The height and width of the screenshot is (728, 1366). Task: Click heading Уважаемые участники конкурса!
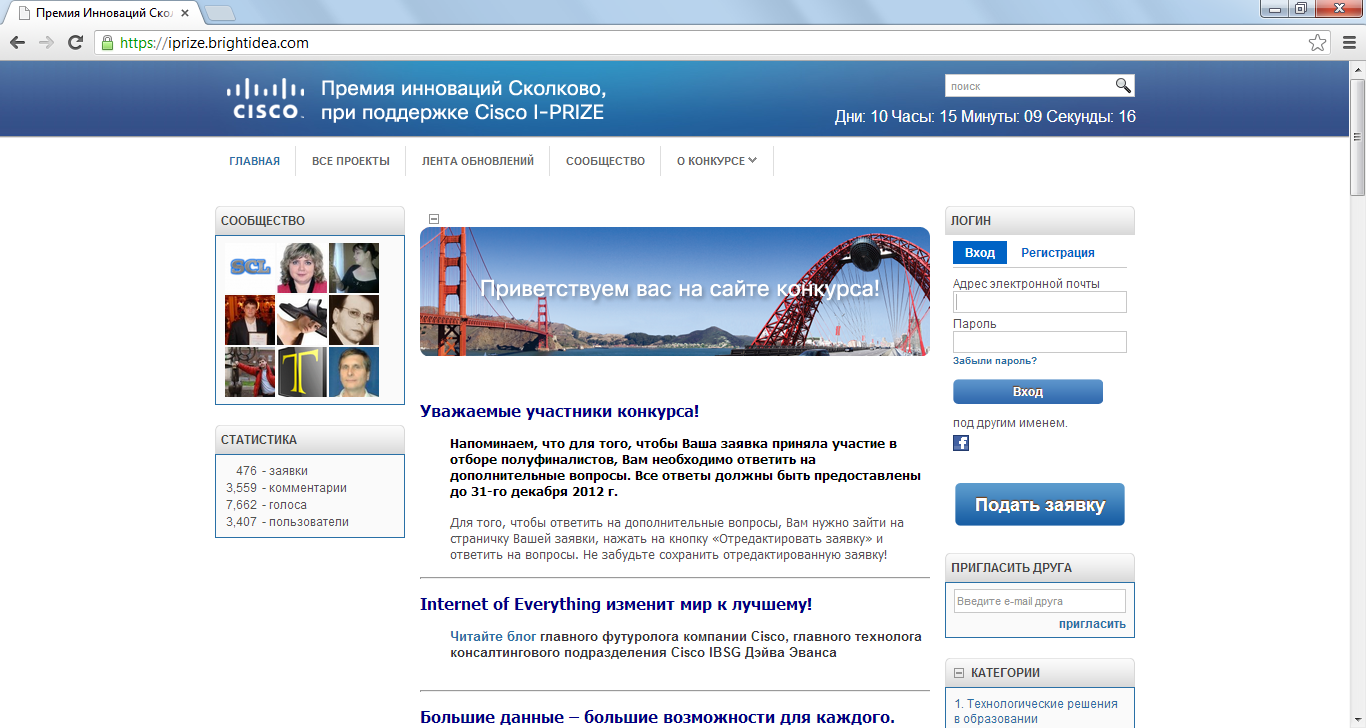pos(559,411)
